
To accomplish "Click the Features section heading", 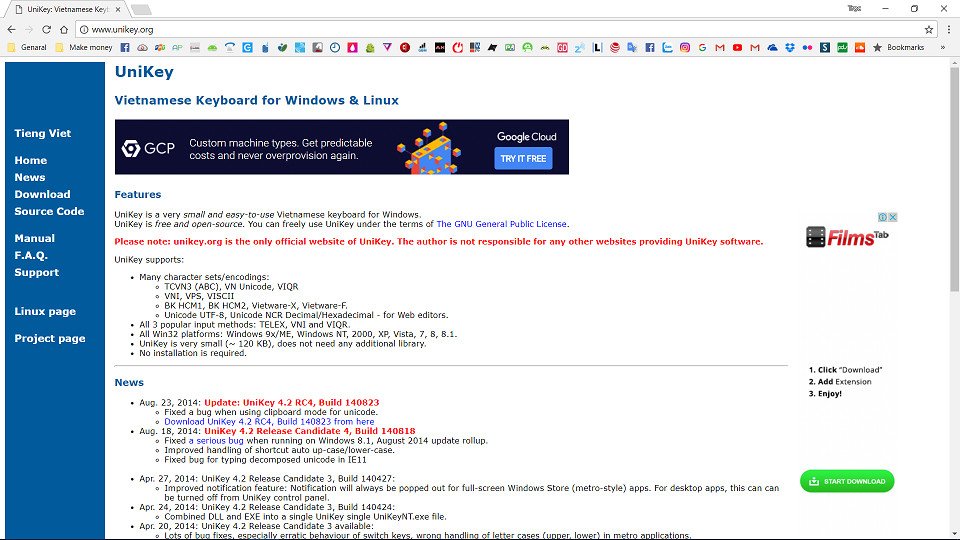I will click(x=138, y=195).
